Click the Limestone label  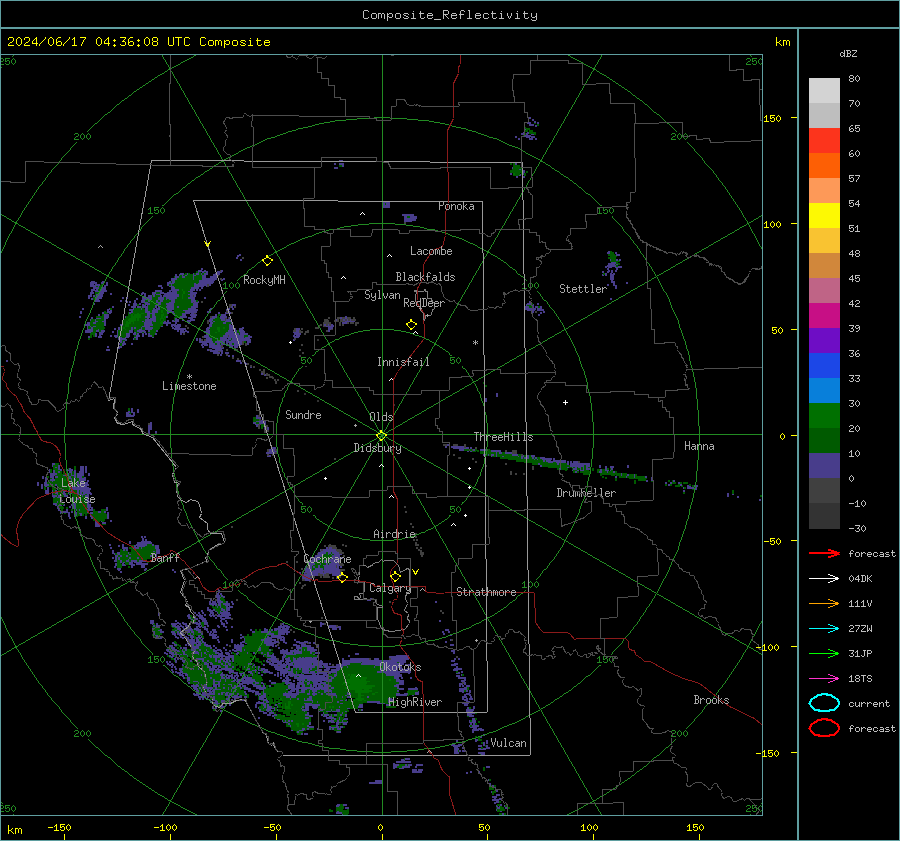tap(189, 386)
